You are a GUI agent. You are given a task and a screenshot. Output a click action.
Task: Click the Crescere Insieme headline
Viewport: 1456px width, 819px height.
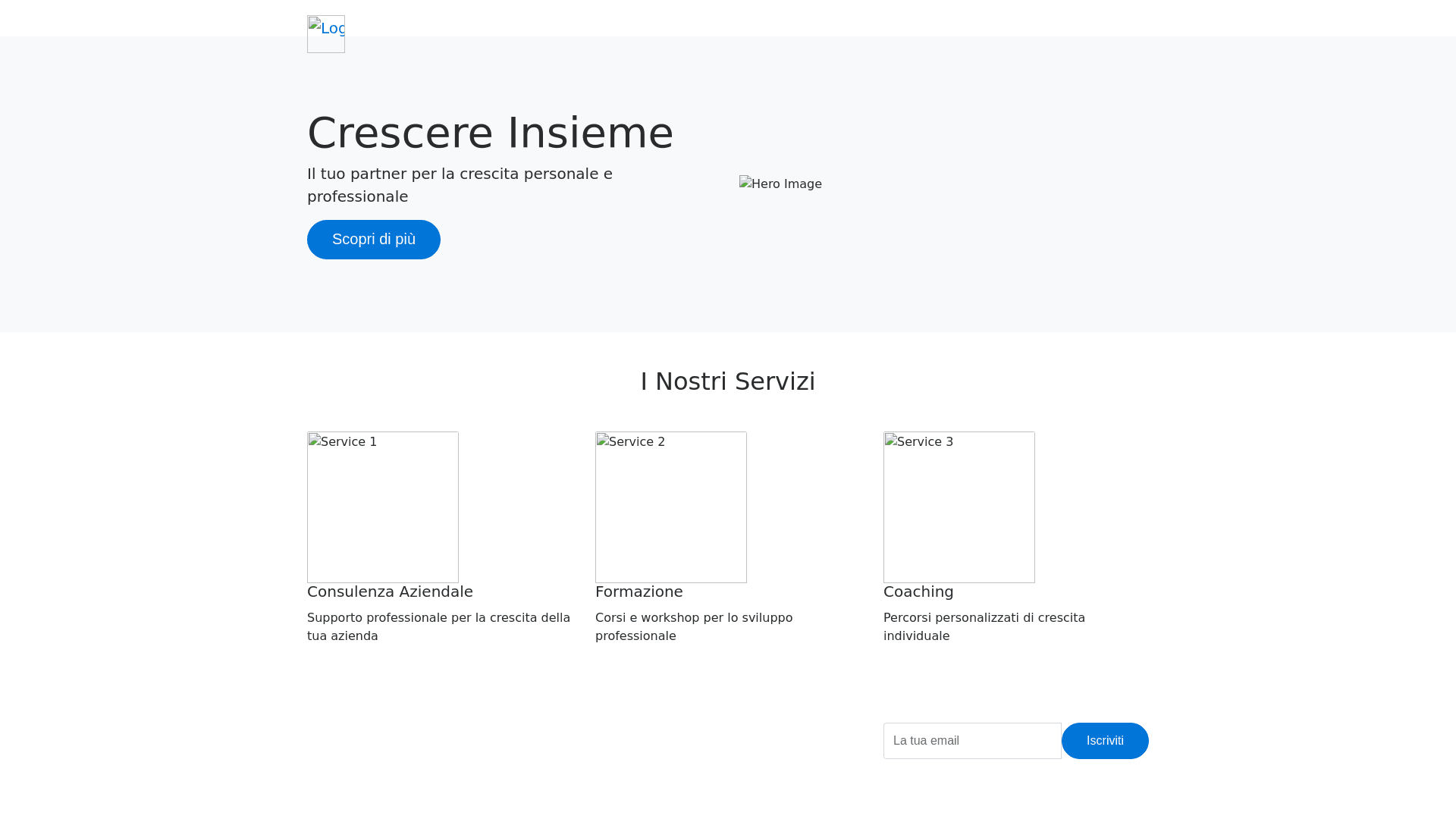tap(490, 132)
